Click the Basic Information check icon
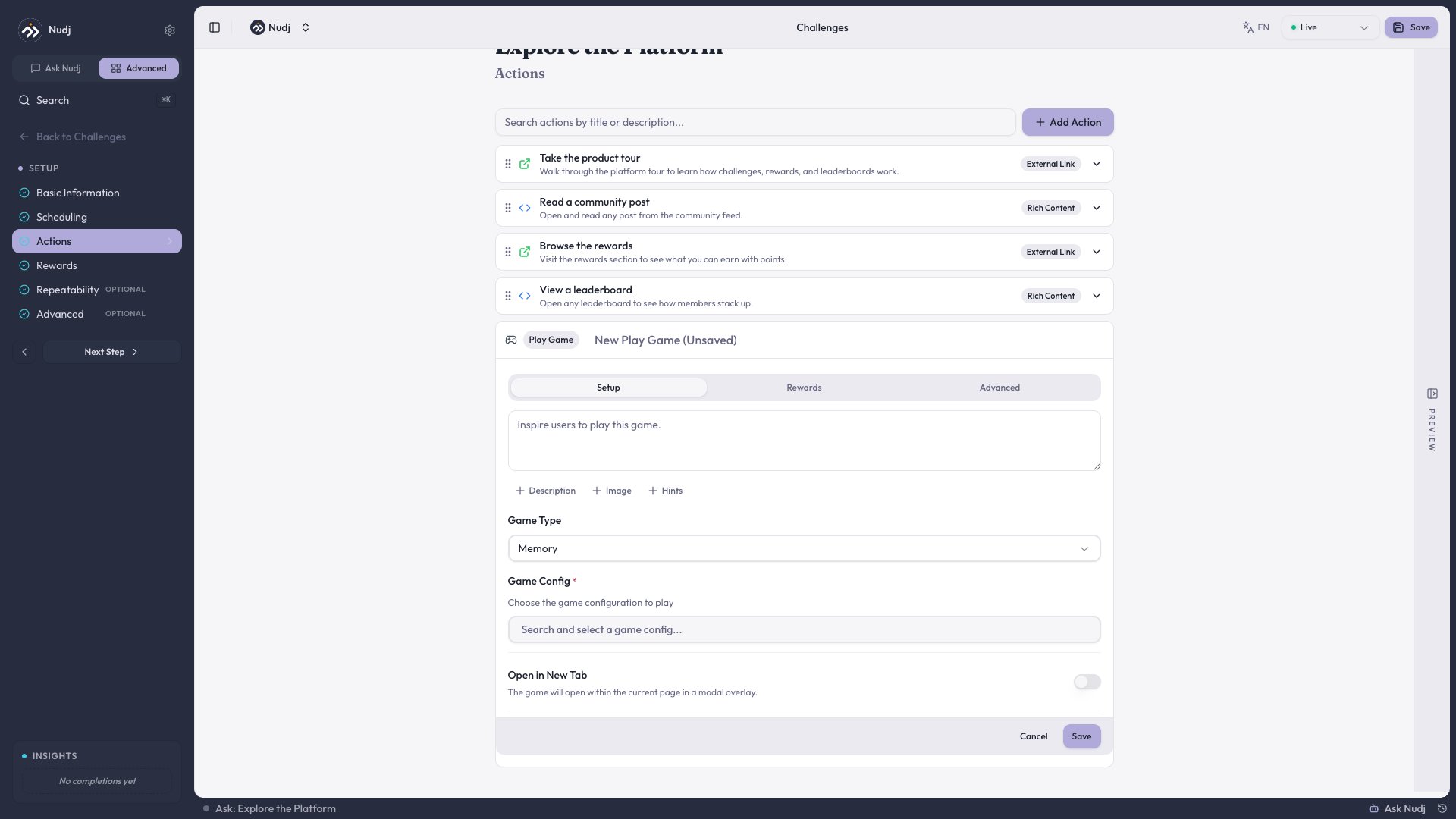 tap(24, 193)
